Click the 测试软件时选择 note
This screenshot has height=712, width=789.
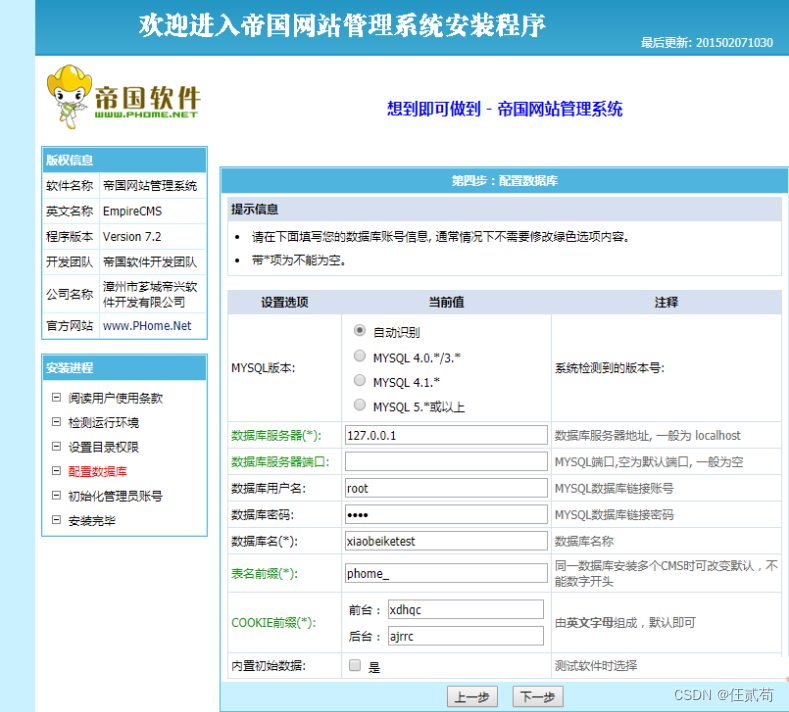point(596,666)
